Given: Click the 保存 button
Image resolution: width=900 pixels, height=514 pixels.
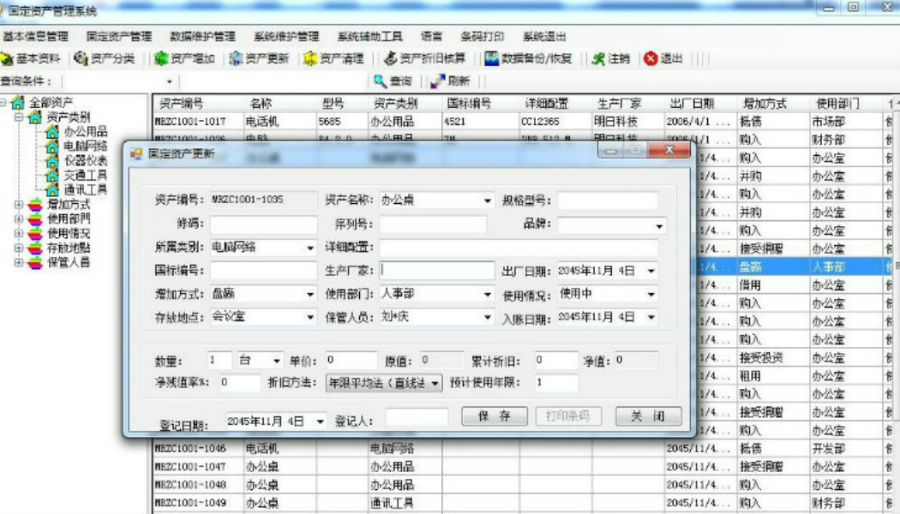Looking at the screenshot, I should coord(494,416).
